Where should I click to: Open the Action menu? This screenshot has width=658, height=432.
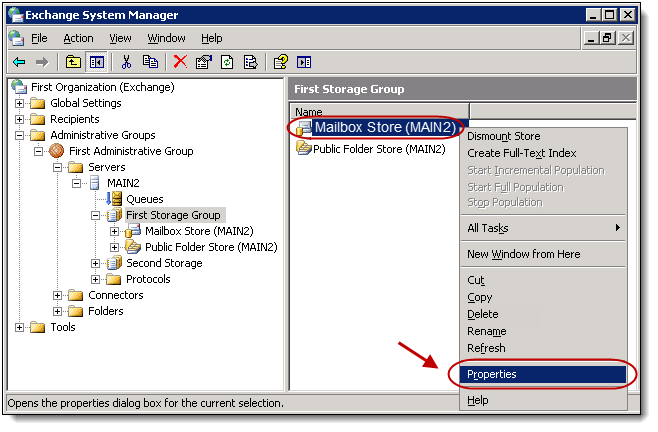pos(78,38)
